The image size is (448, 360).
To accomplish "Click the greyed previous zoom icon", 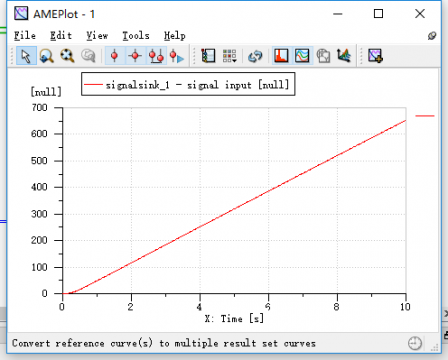I will coord(88,56).
